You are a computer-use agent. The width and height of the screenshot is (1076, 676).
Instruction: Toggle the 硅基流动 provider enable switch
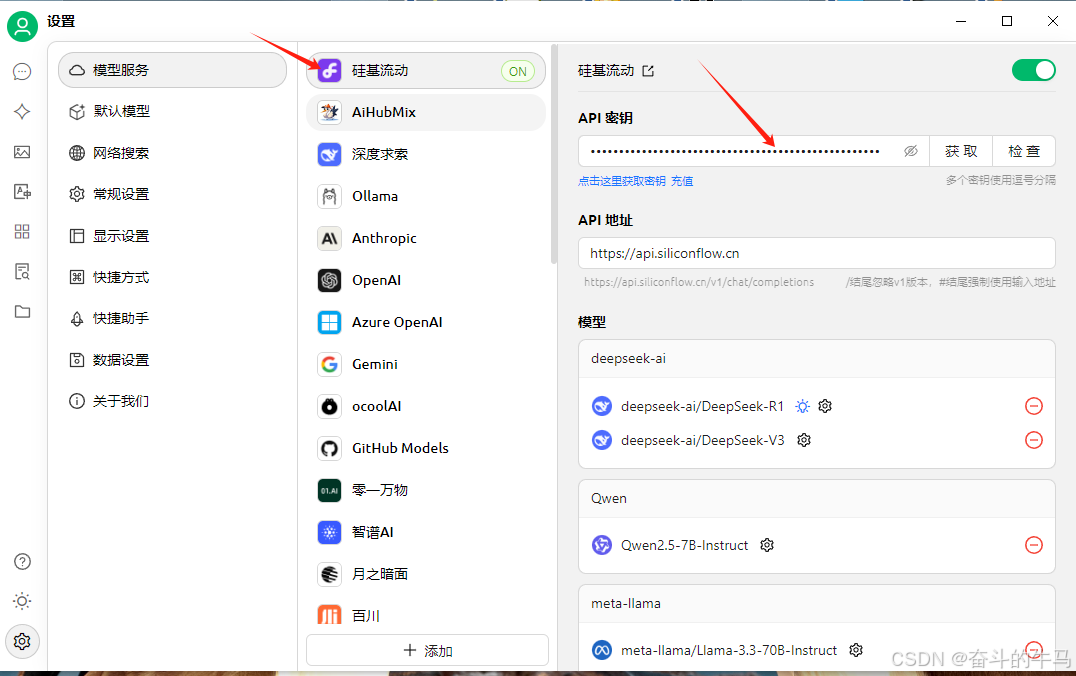(1033, 70)
